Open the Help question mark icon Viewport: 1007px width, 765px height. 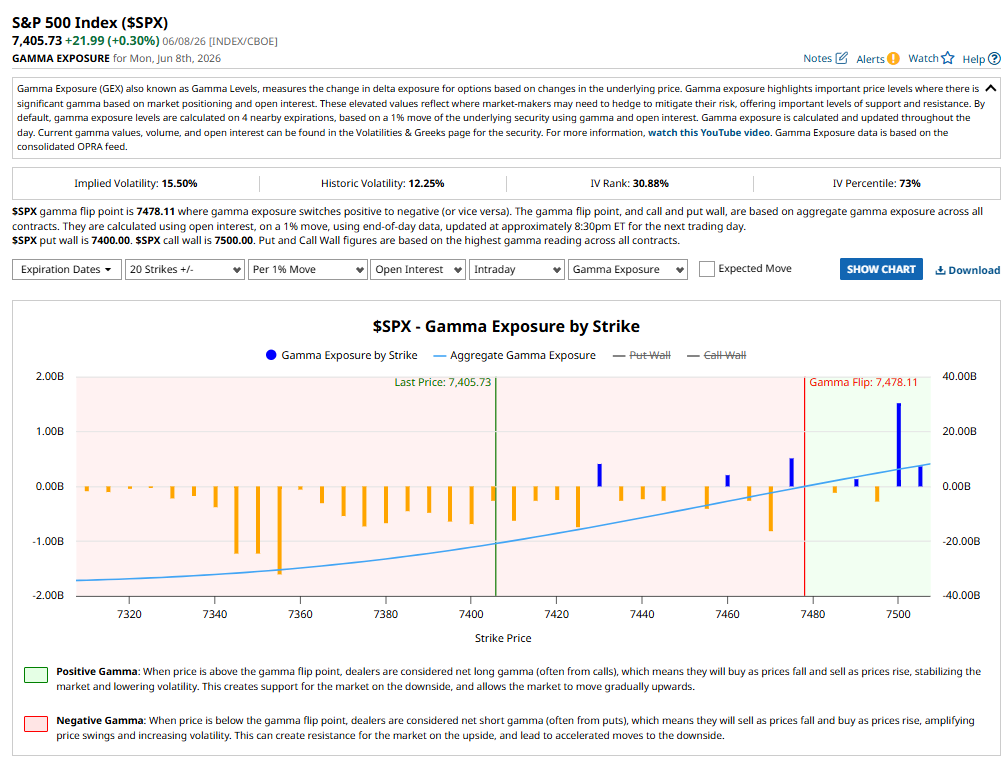[x=994, y=58]
